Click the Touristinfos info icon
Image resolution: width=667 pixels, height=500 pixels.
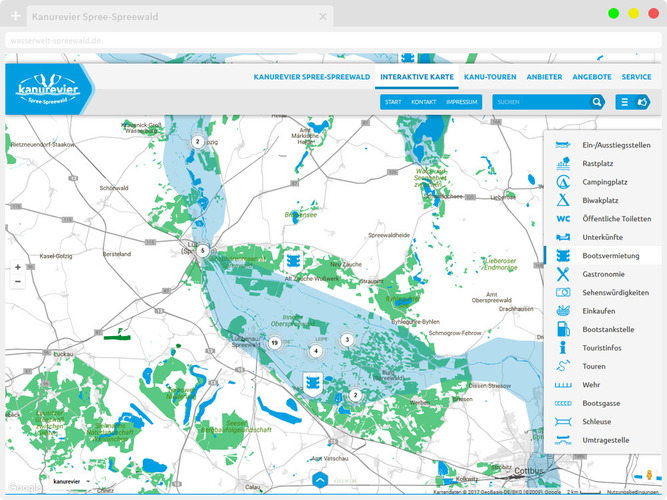[x=563, y=347]
